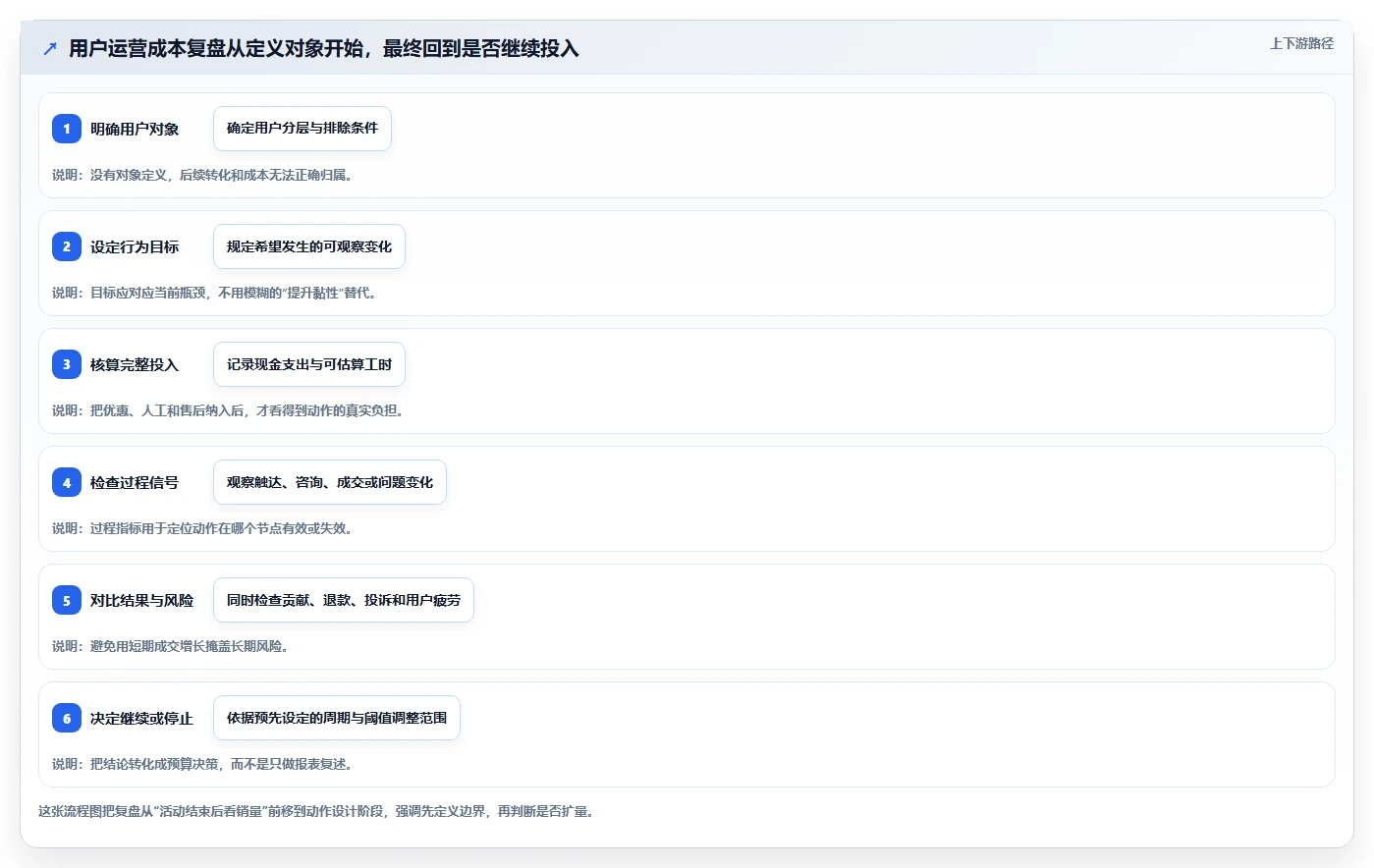
Task: Select the step title 检查过程信号
Action: pyautogui.click(x=135, y=482)
